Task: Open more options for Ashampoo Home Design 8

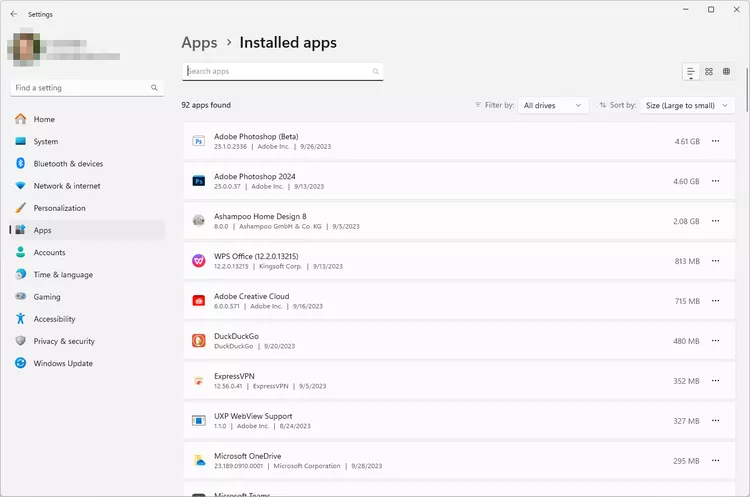Action: (x=716, y=221)
